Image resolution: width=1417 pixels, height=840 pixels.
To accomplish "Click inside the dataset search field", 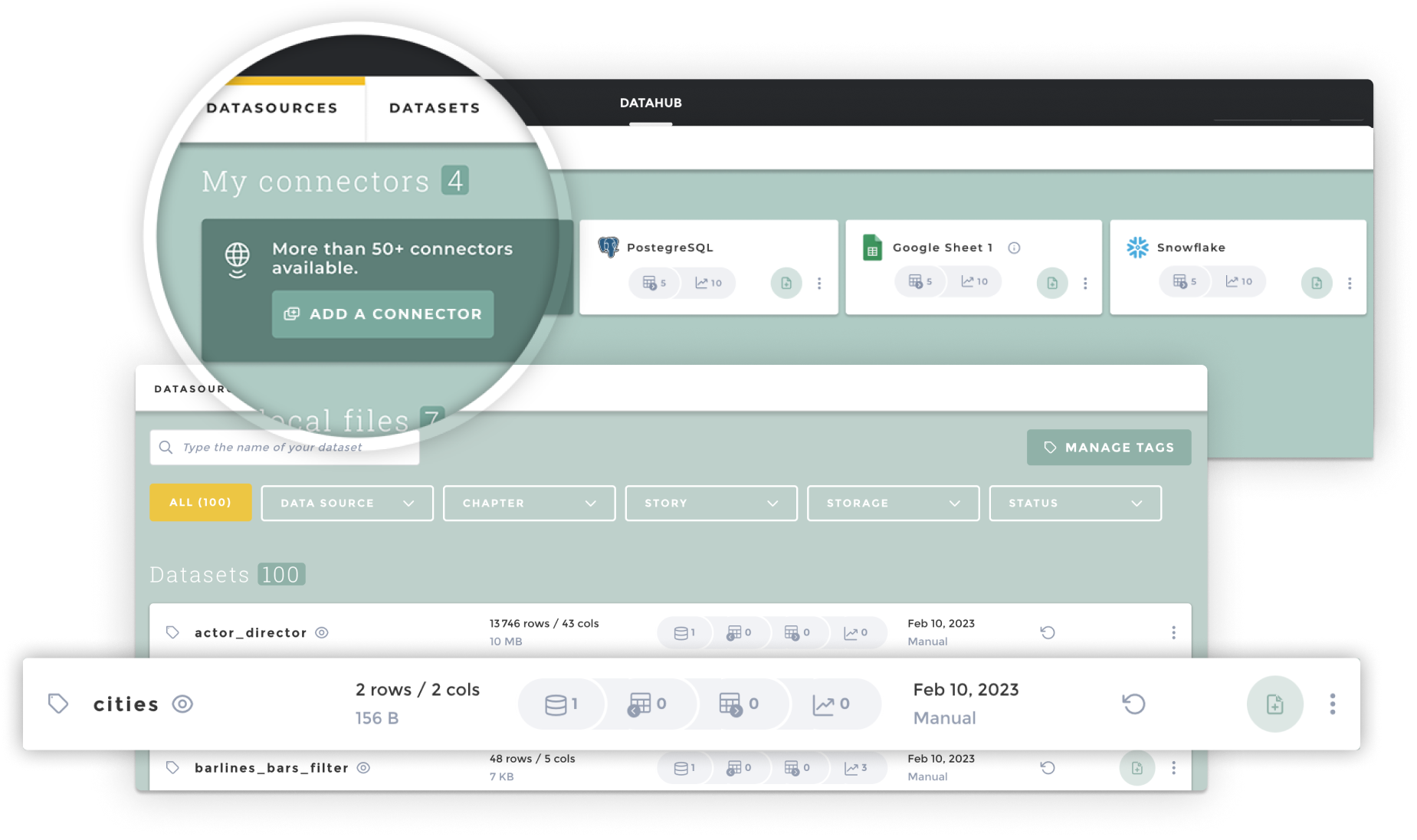I will tap(284, 447).
